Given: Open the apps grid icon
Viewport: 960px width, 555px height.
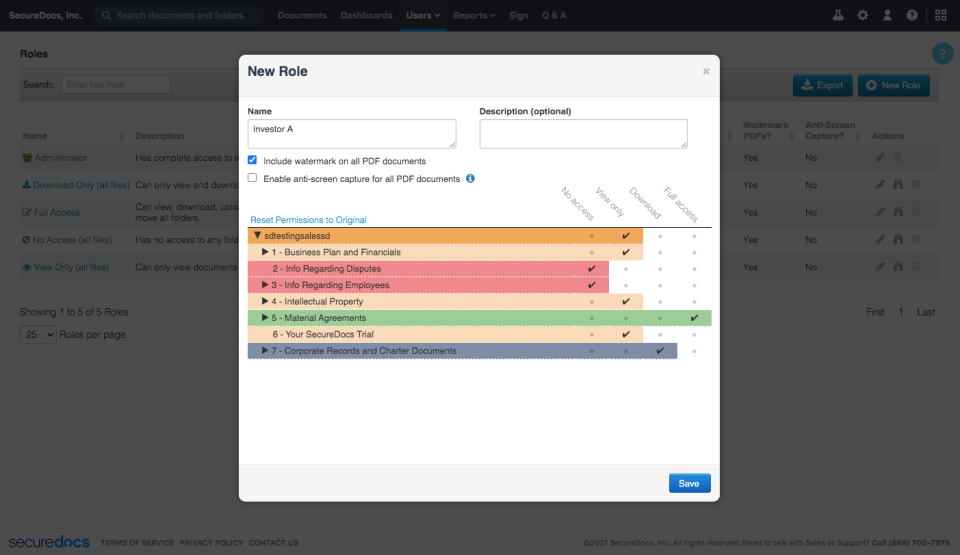Looking at the screenshot, I should (940, 15).
